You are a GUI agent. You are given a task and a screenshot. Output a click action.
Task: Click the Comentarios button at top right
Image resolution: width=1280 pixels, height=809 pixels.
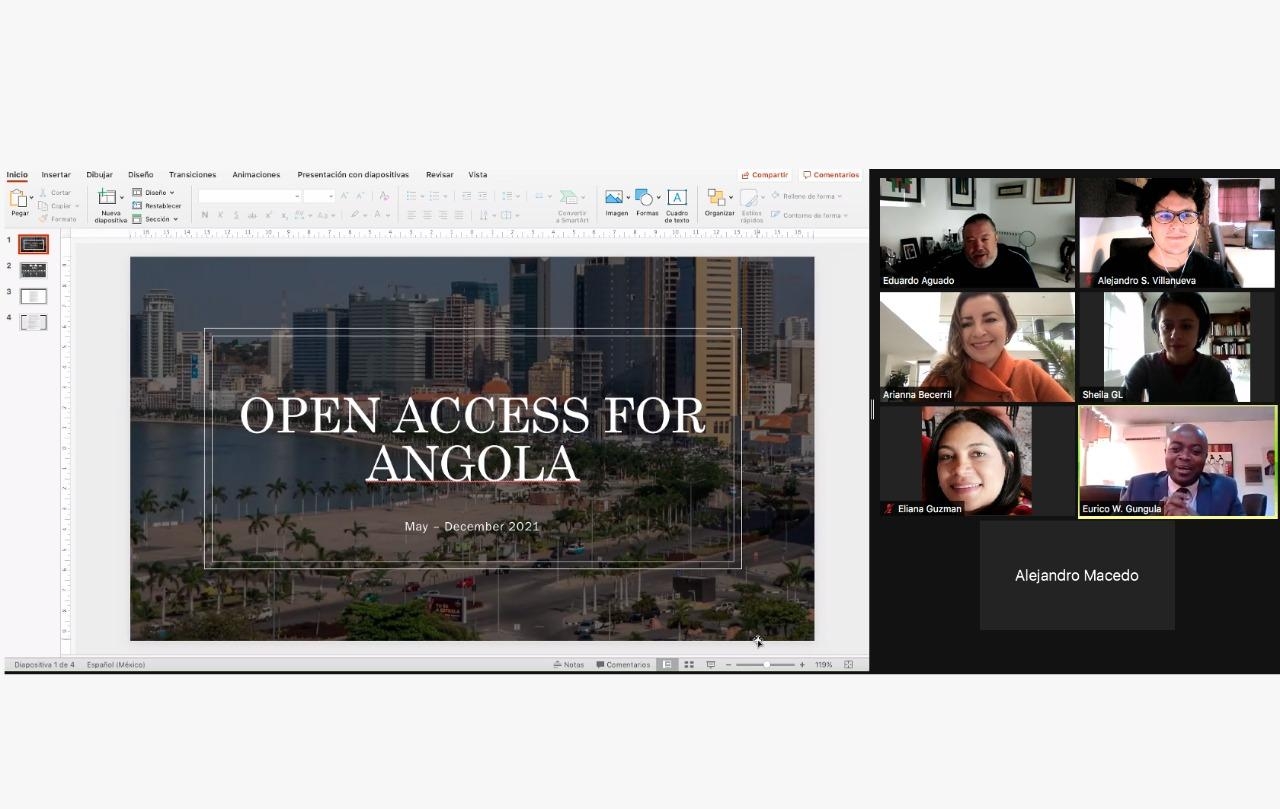coord(831,175)
